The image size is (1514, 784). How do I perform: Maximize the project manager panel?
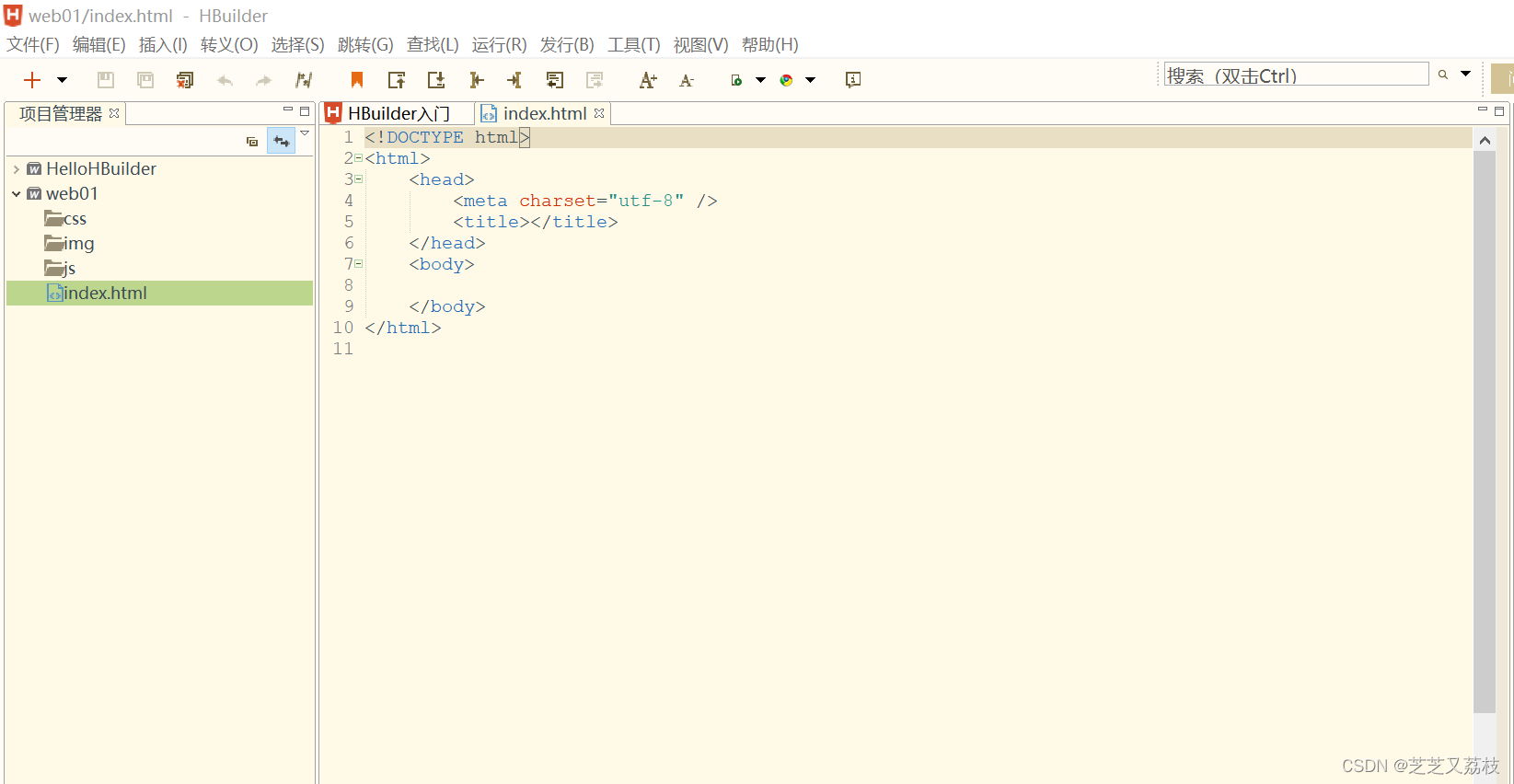point(305,110)
